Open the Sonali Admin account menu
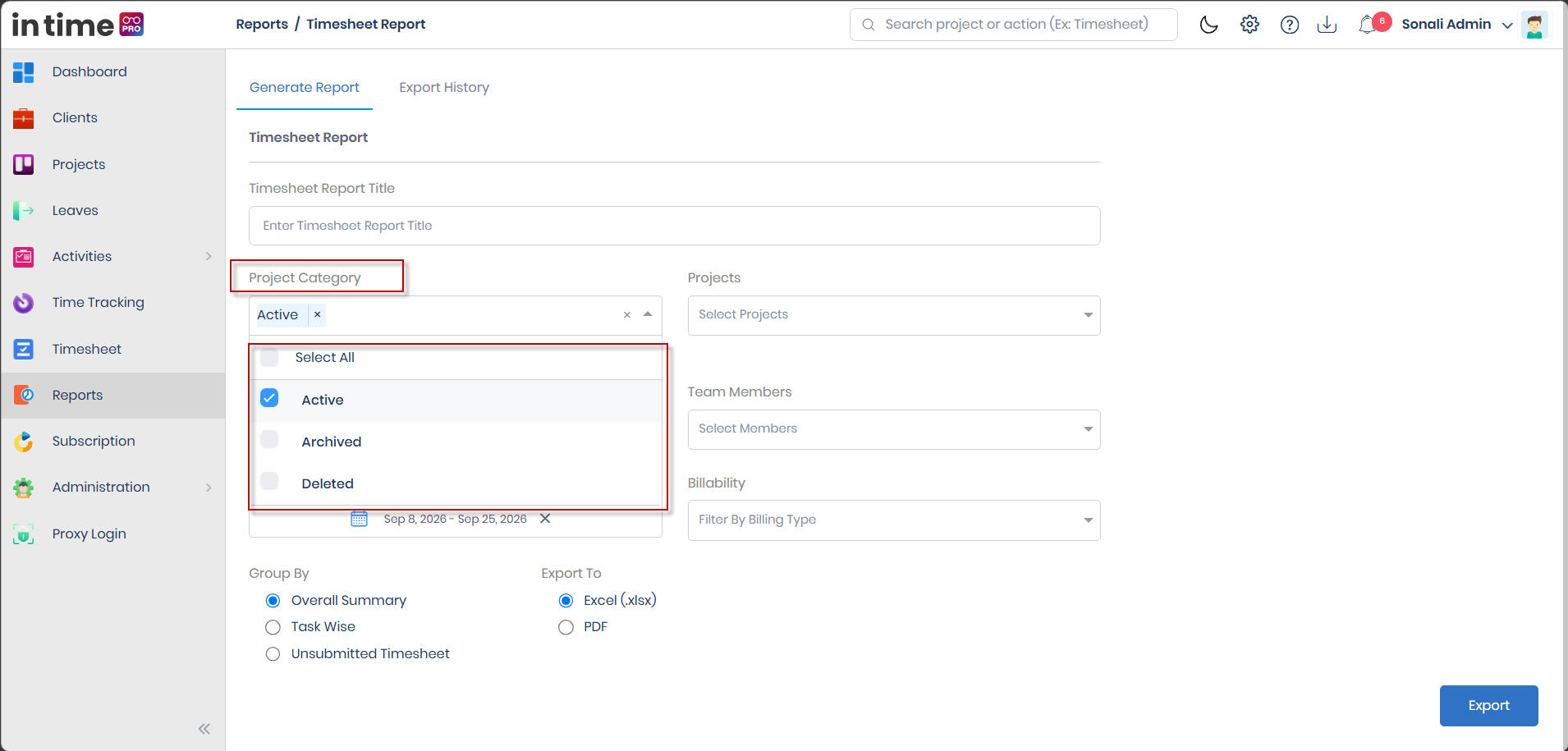 coord(1457,25)
